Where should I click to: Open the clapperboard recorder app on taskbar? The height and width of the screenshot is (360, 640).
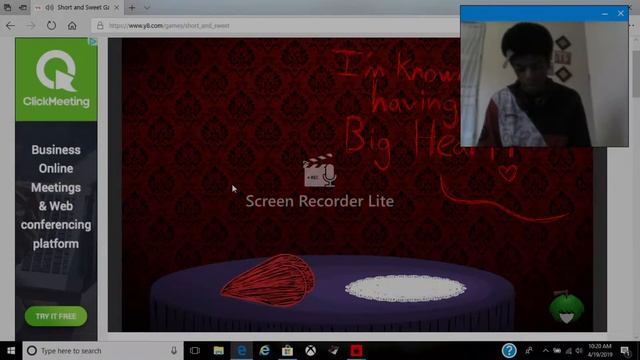[x=333, y=351]
